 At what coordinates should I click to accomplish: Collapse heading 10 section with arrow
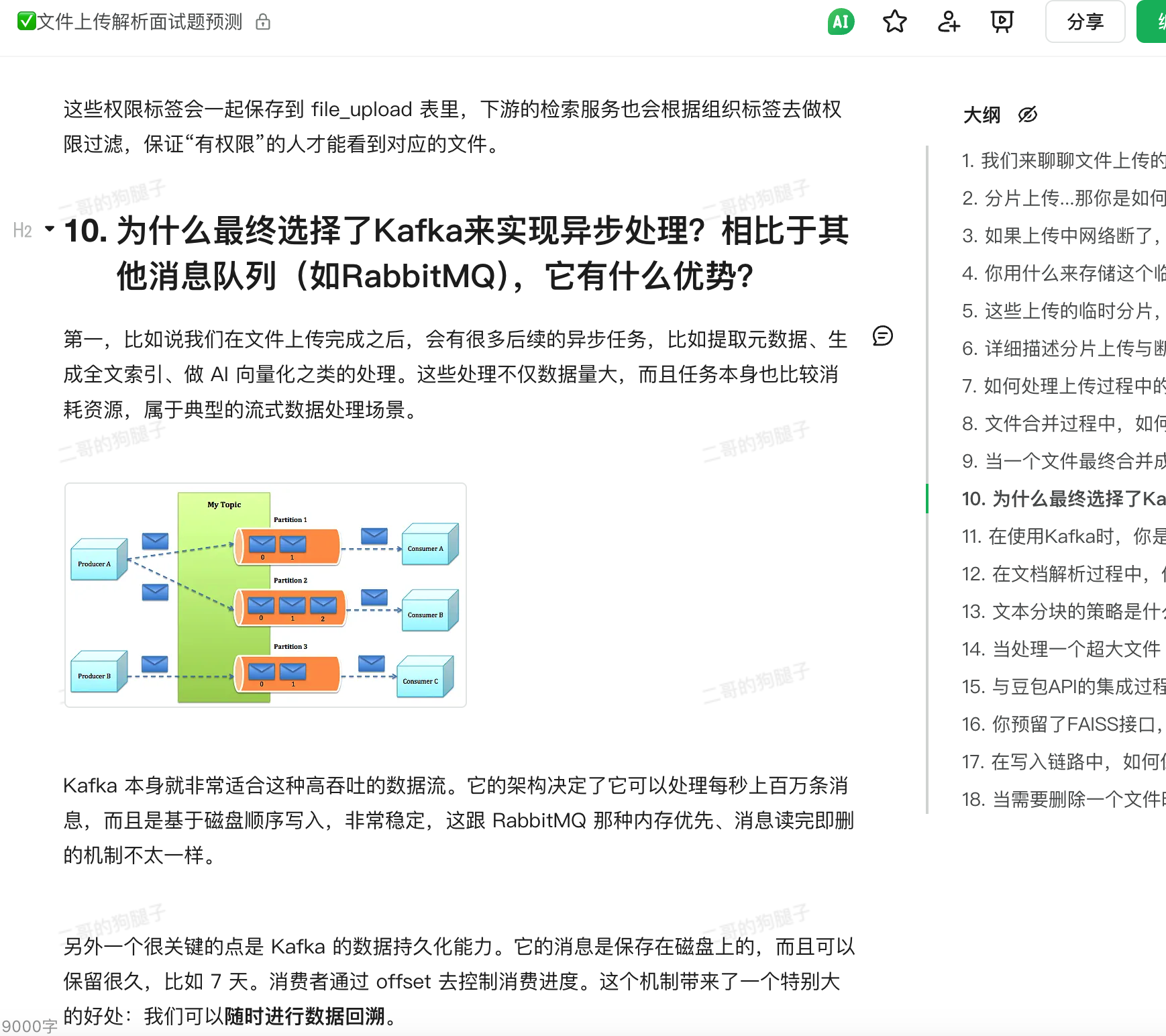coord(50,229)
